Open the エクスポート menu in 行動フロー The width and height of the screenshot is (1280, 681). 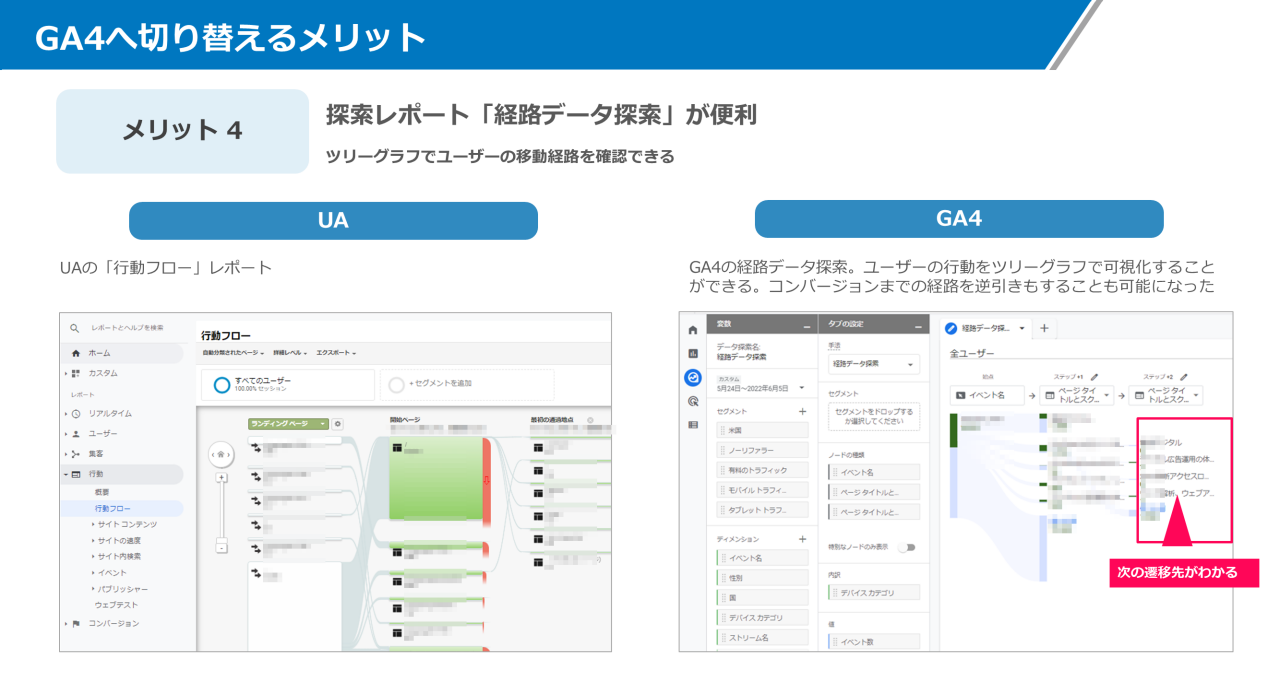(333, 353)
